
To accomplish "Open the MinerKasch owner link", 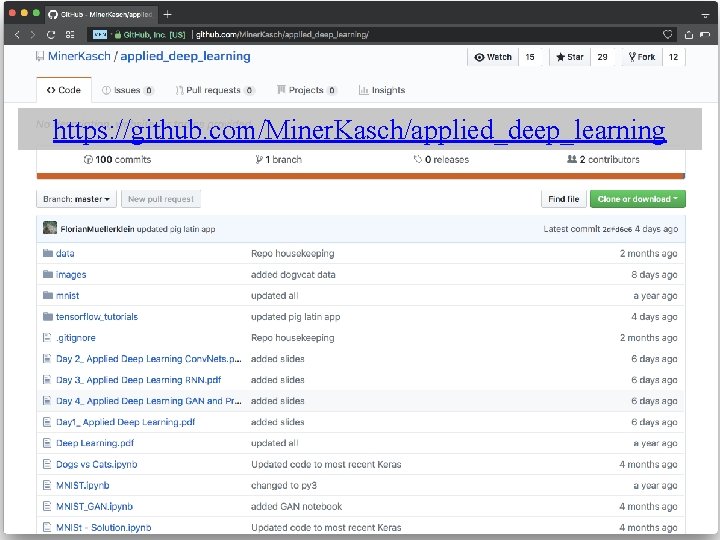I will click(79, 56).
